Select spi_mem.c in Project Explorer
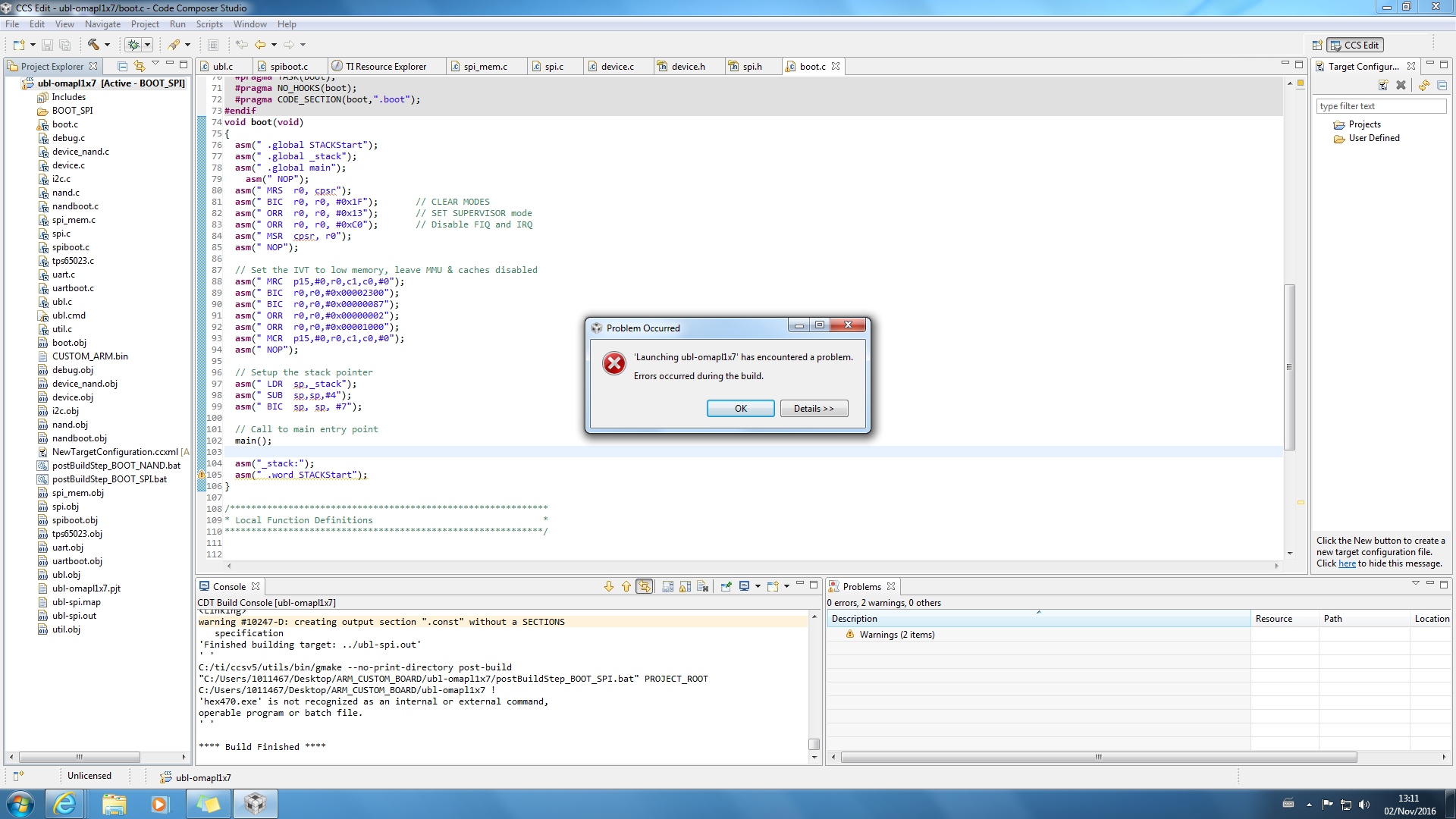Image resolution: width=1456 pixels, height=819 pixels. pos(74,220)
